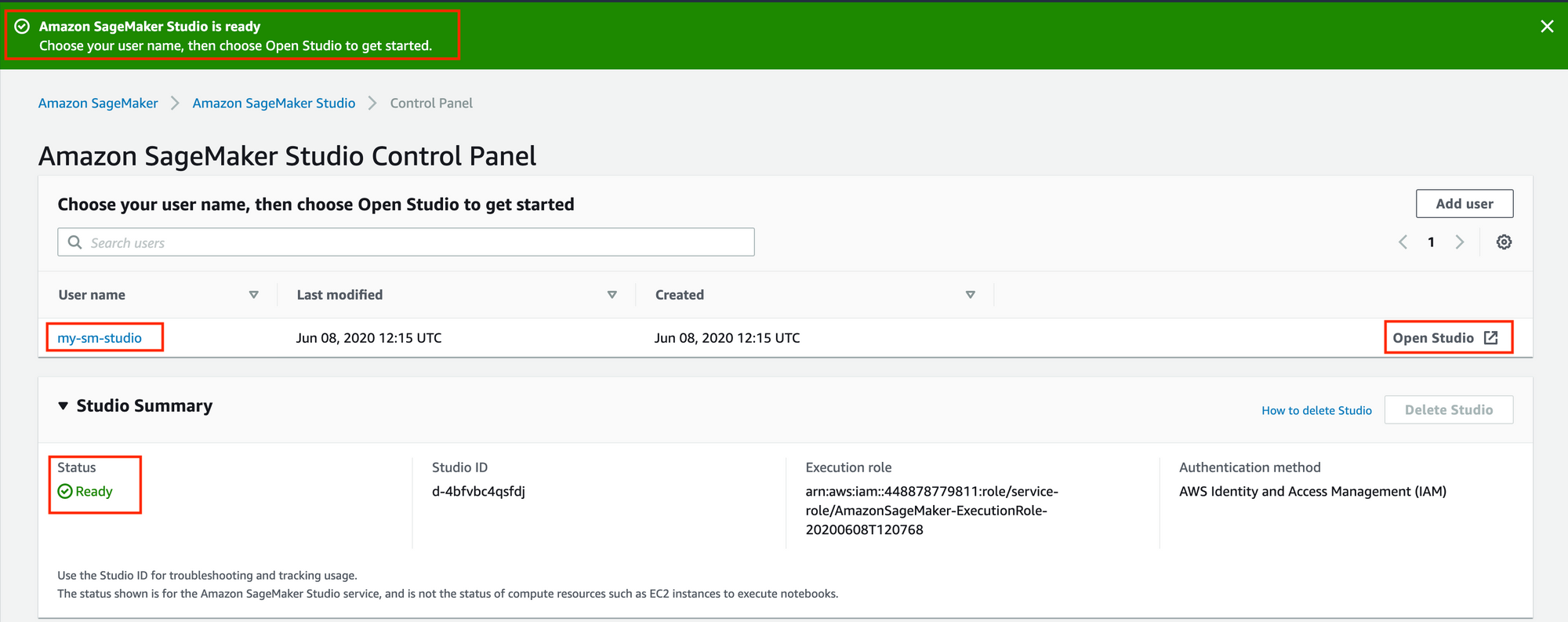
Task: Focus the Search users input field
Action: tap(416, 243)
